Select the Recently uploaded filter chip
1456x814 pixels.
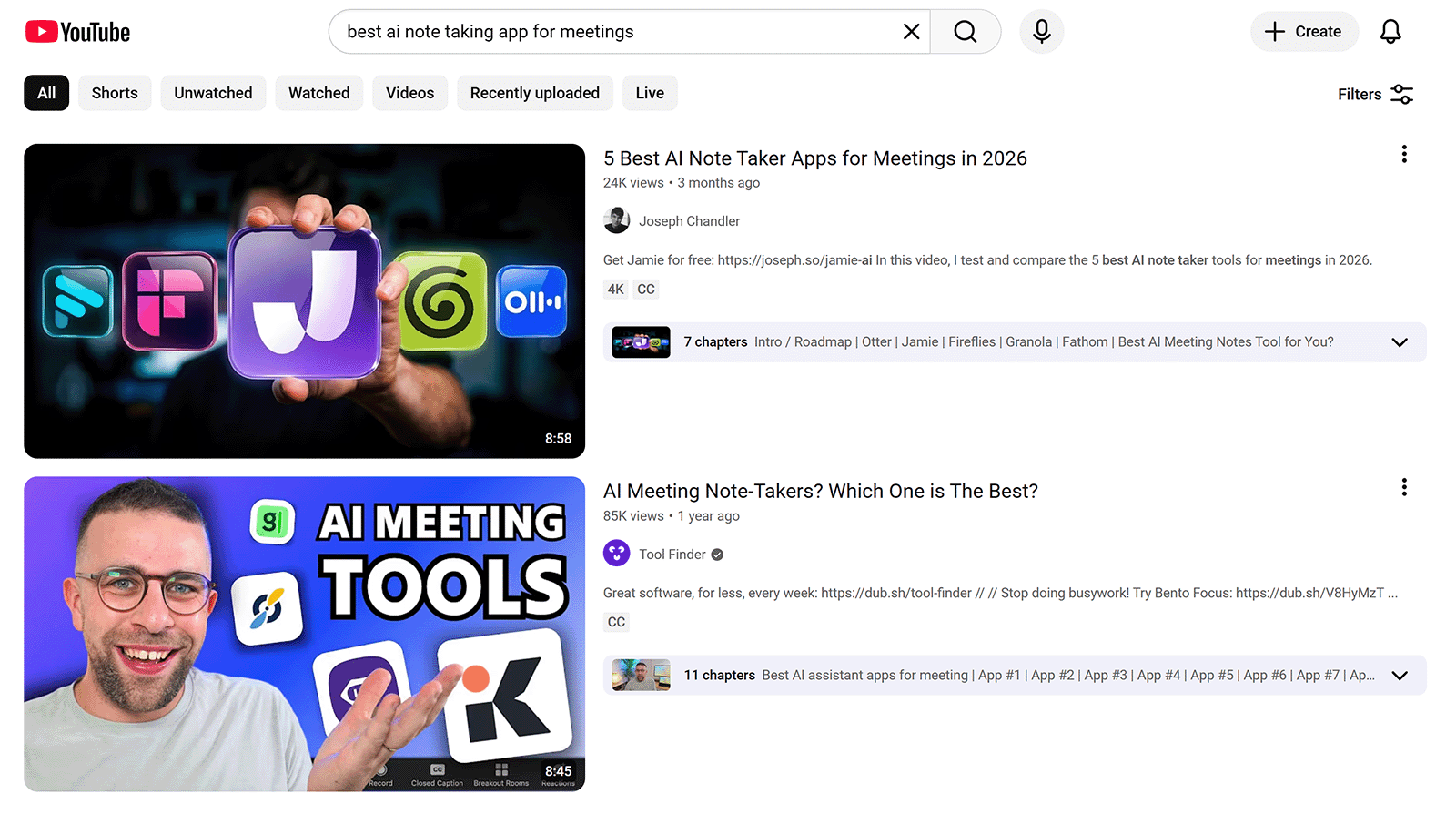click(x=535, y=93)
